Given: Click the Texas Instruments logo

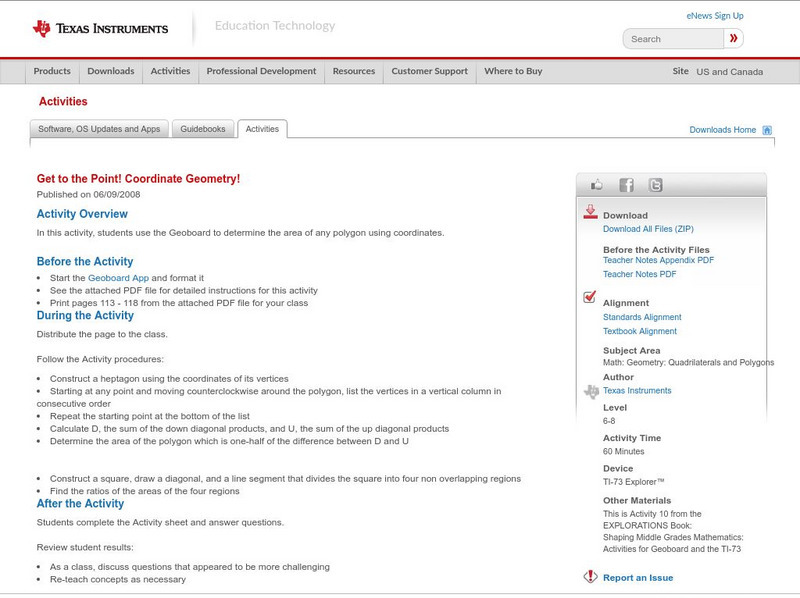Looking at the screenshot, I should click(100, 29).
